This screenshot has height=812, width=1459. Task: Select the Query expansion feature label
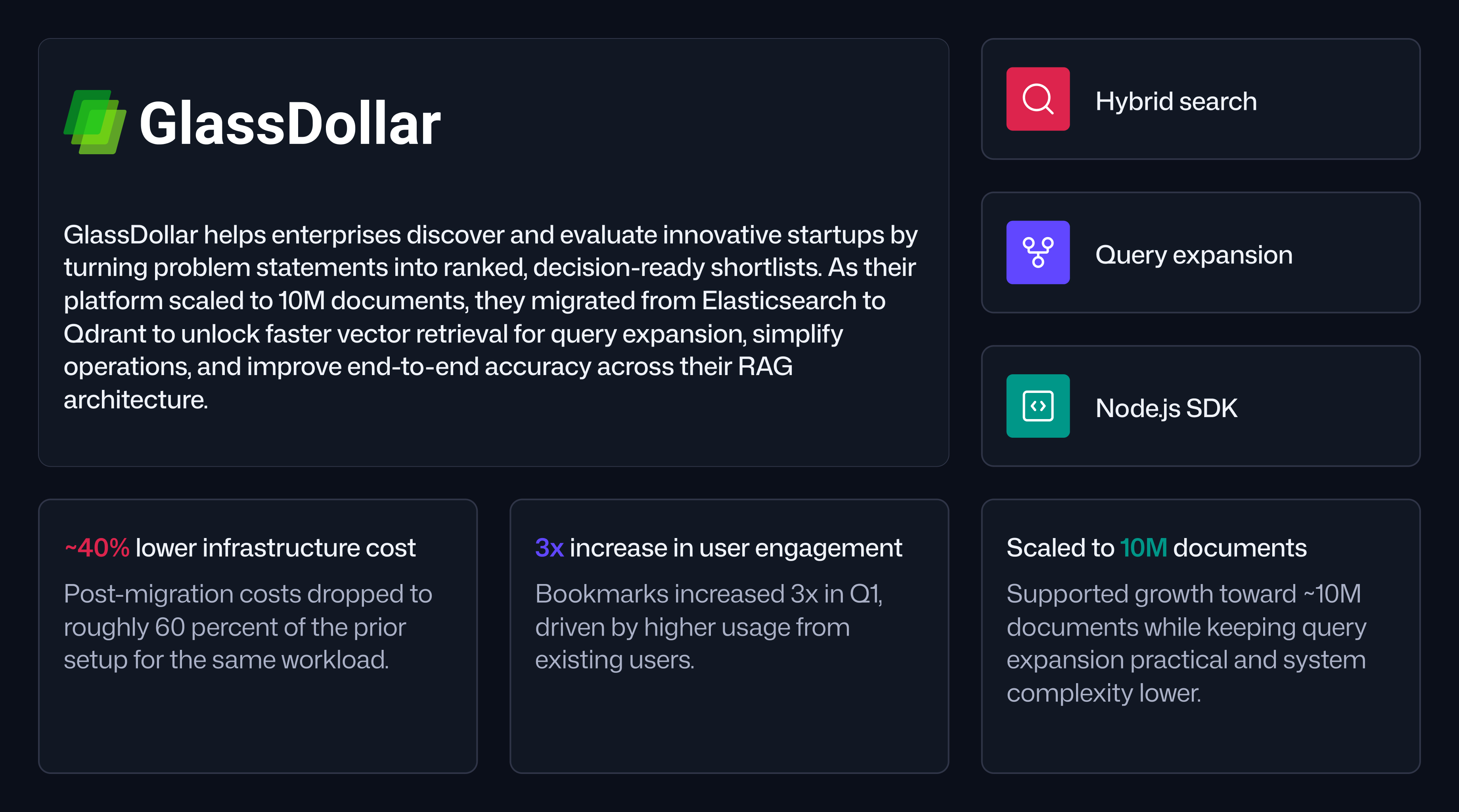[1193, 255]
